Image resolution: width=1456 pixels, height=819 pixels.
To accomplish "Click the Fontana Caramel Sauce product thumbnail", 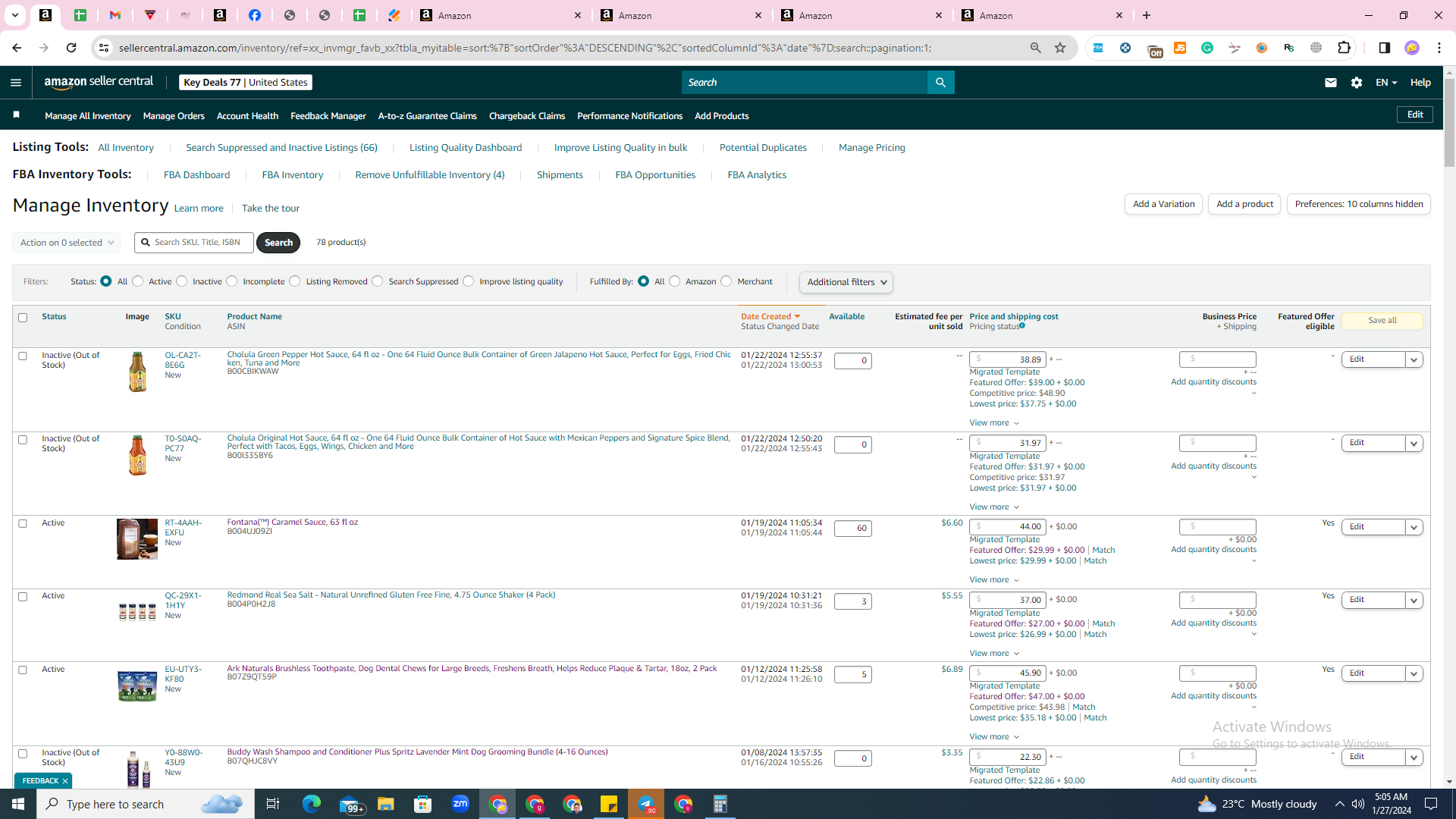I will [x=137, y=539].
